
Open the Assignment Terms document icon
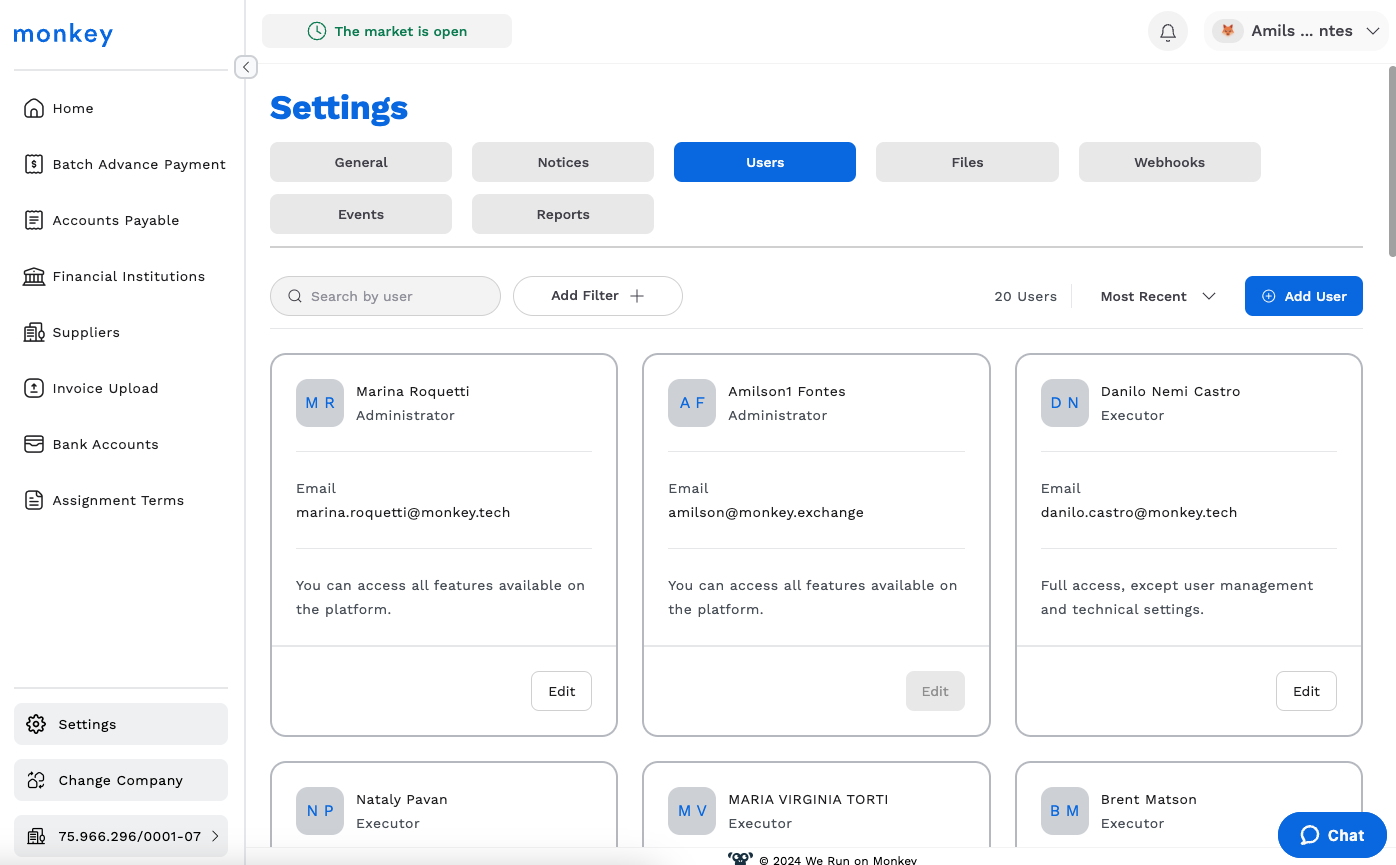click(x=34, y=500)
